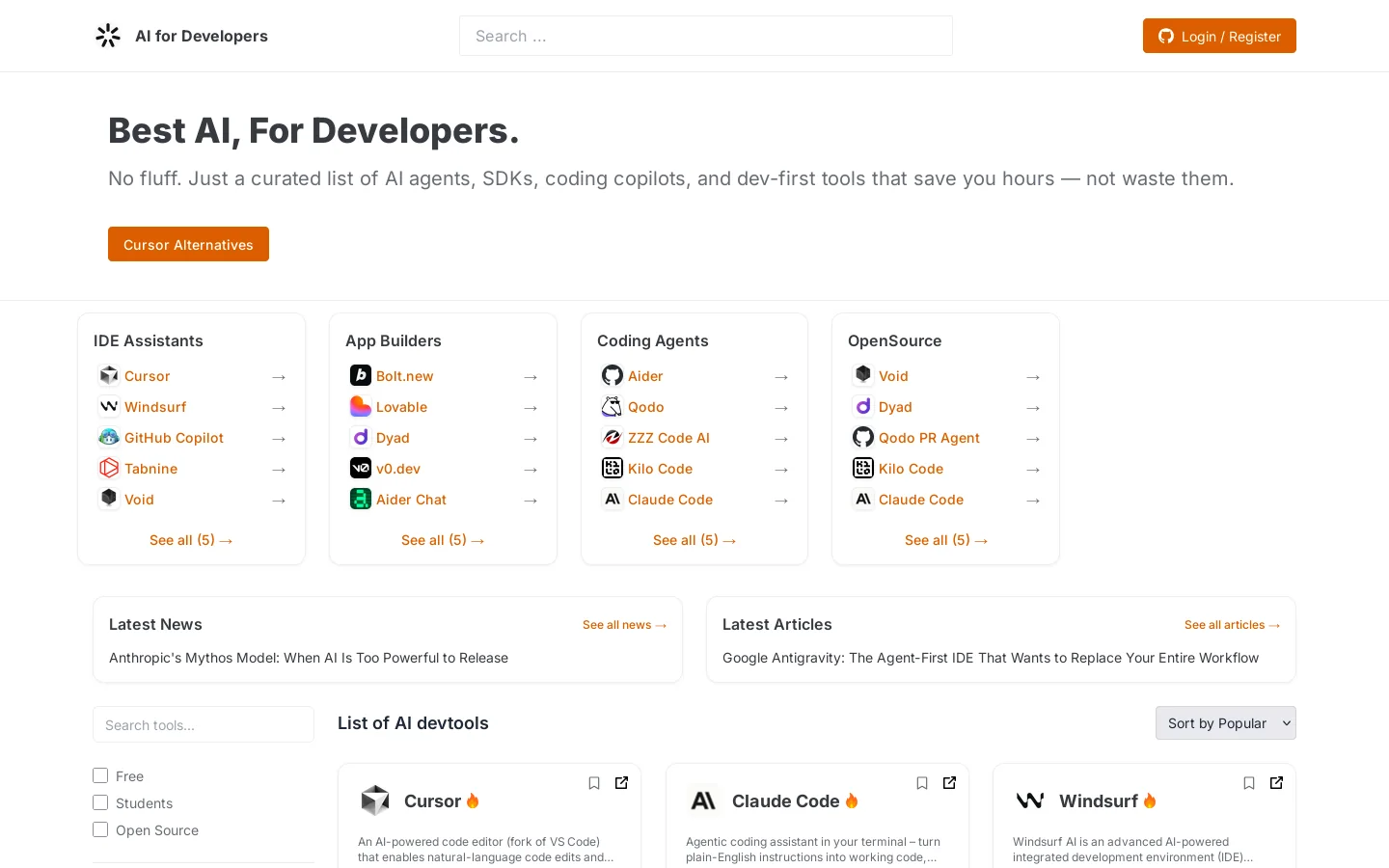See all IDE Assistants
This screenshot has height=868, width=1389.
tap(191, 540)
